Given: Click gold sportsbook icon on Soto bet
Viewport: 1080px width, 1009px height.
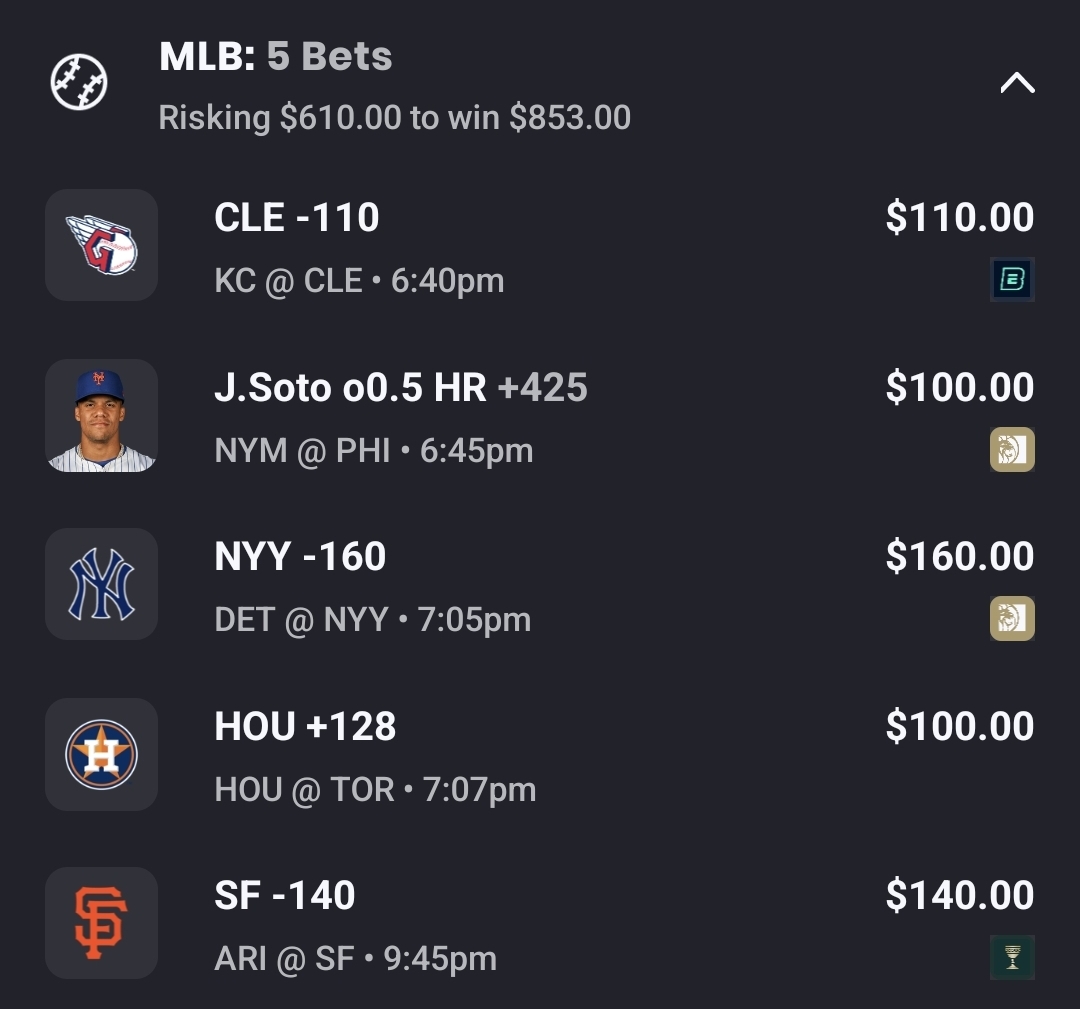Looking at the screenshot, I should [1011, 449].
